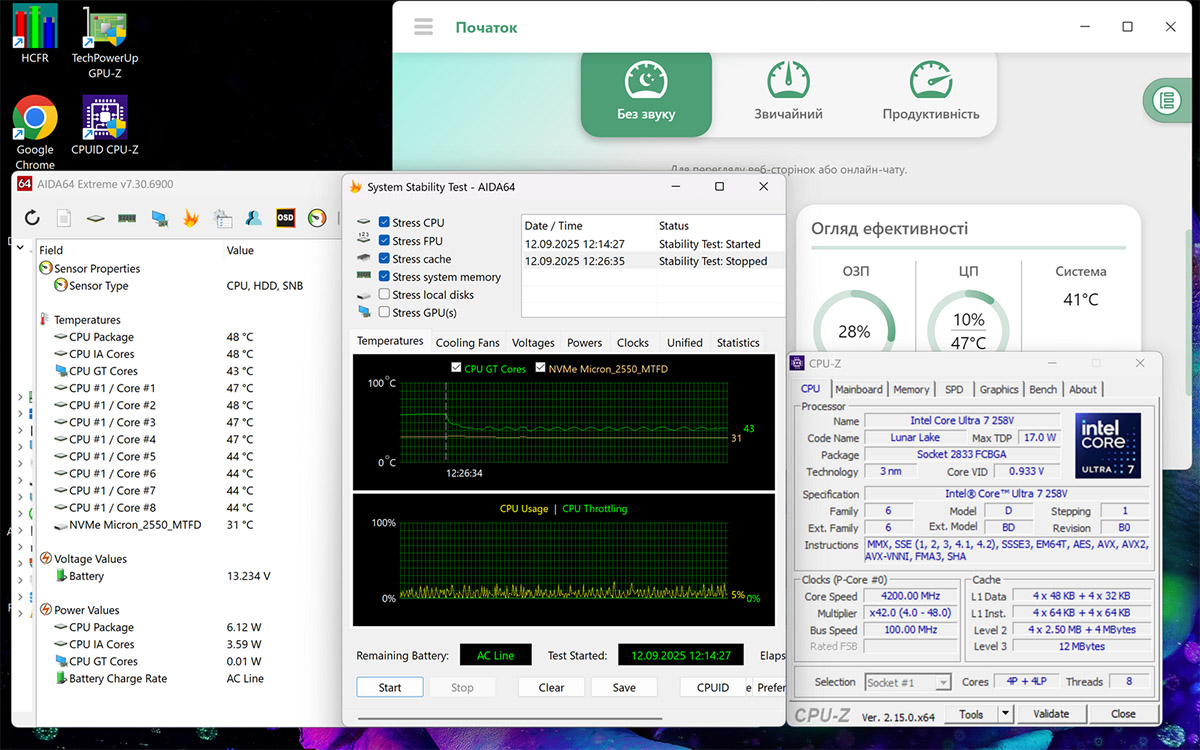
Task: Open the Bench tab in CPU-Z
Action: [x=1043, y=389]
